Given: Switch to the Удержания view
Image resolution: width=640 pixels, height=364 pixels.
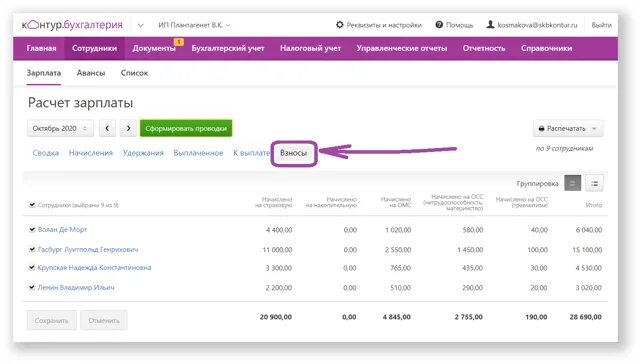Looking at the screenshot, I should click(x=143, y=153).
